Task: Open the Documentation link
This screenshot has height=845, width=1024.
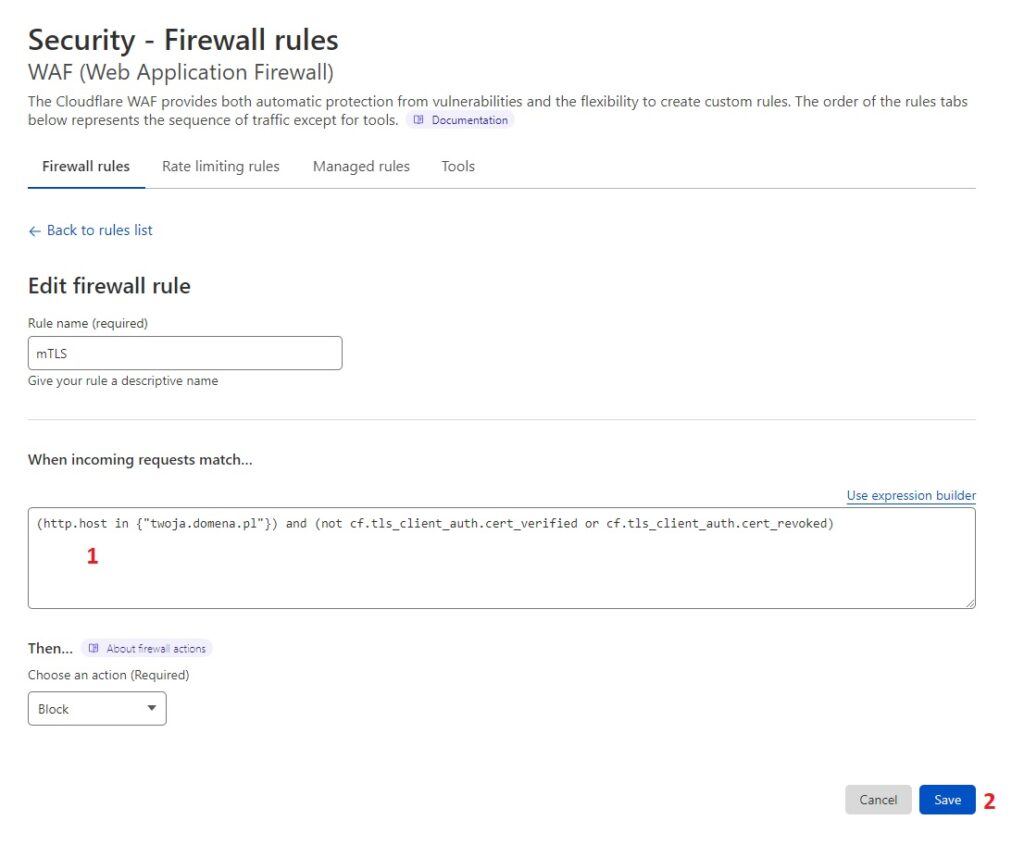Action: pyautogui.click(x=460, y=119)
